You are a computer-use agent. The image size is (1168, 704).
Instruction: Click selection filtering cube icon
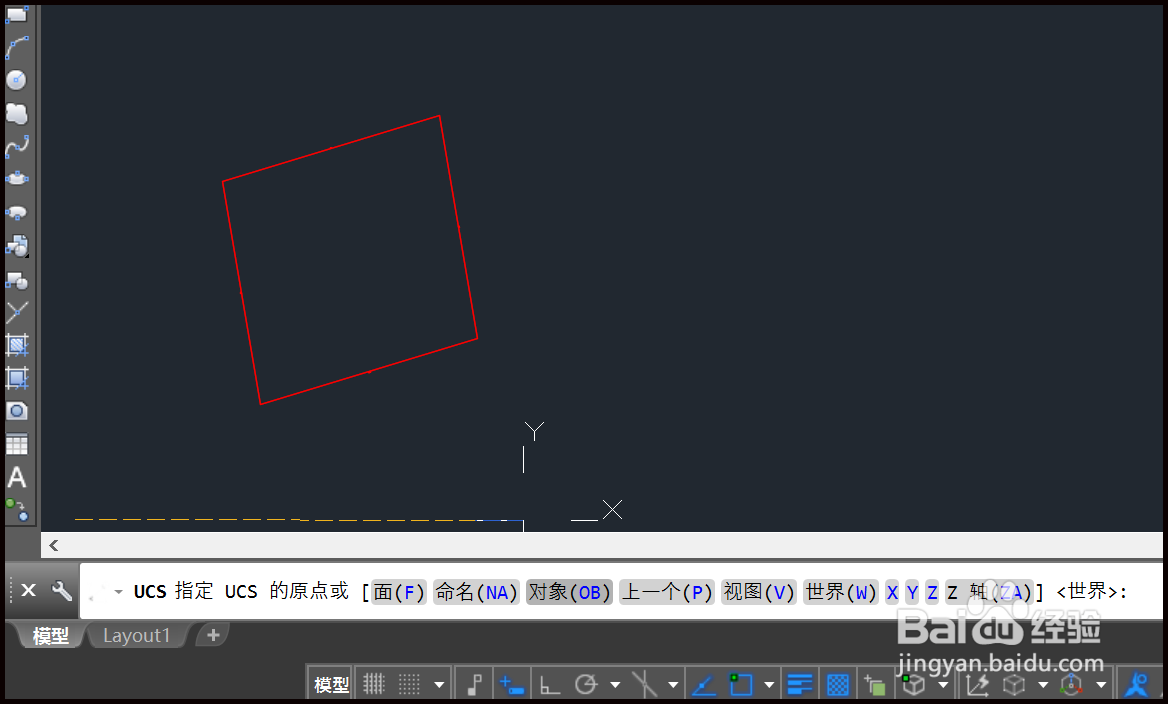(x=1014, y=684)
